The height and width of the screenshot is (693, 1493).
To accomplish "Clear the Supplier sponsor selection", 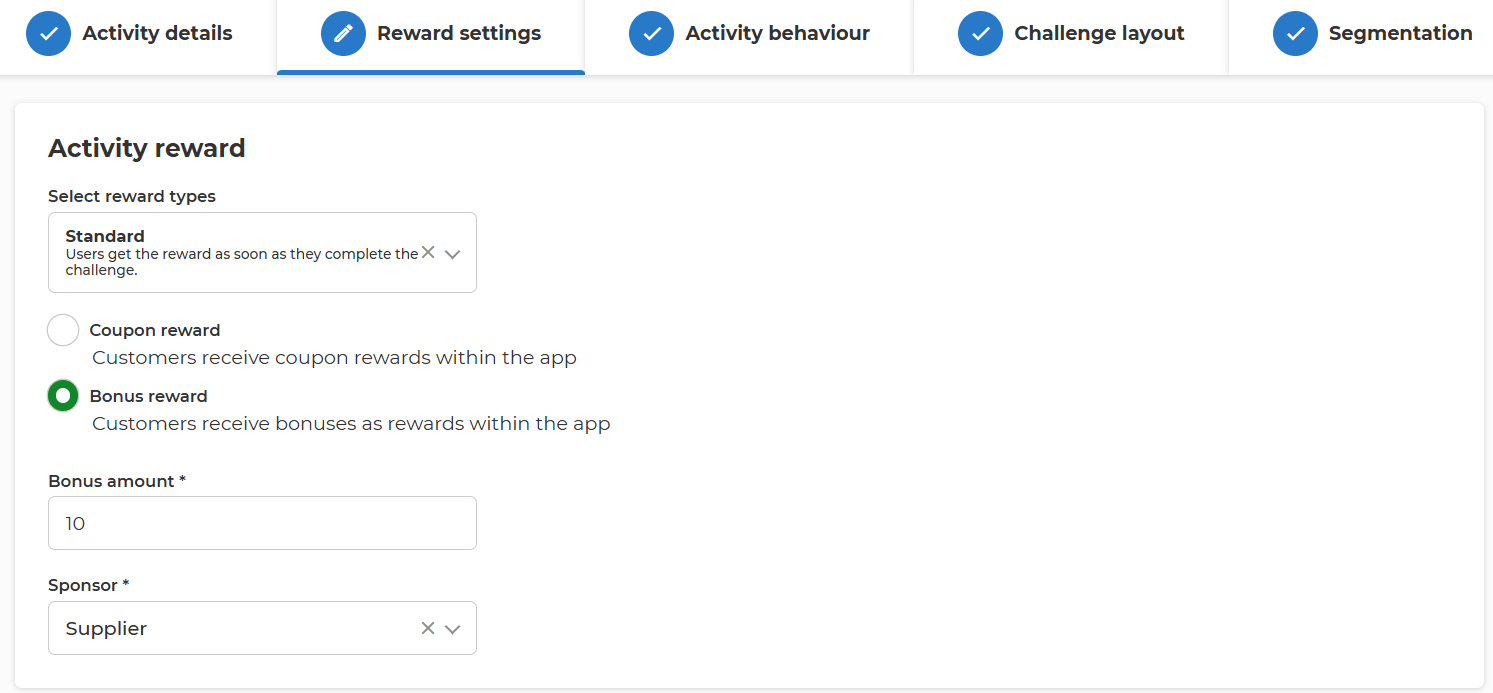I will [x=428, y=628].
